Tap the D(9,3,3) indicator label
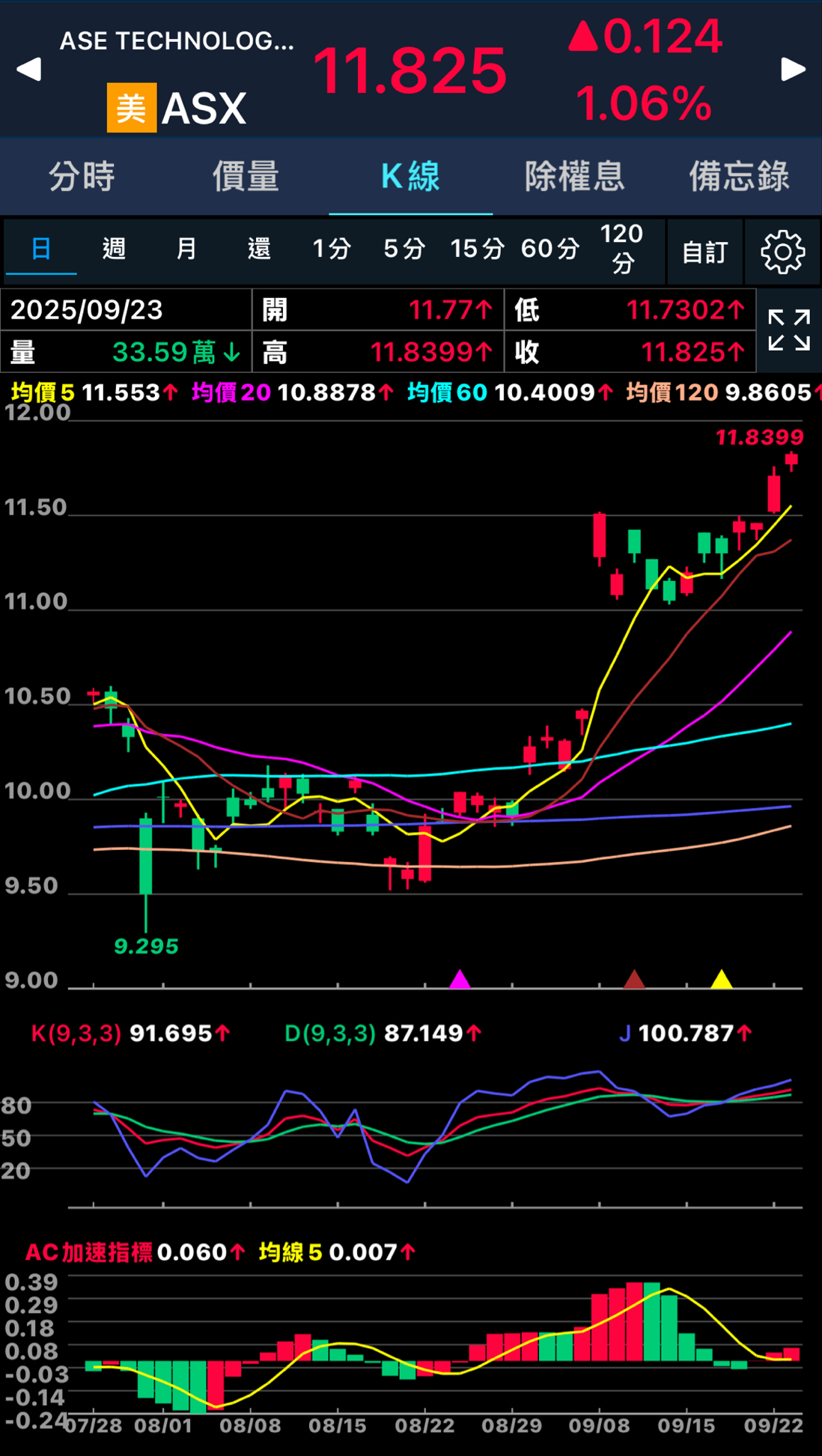This screenshot has width=822, height=1456. [x=330, y=1034]
